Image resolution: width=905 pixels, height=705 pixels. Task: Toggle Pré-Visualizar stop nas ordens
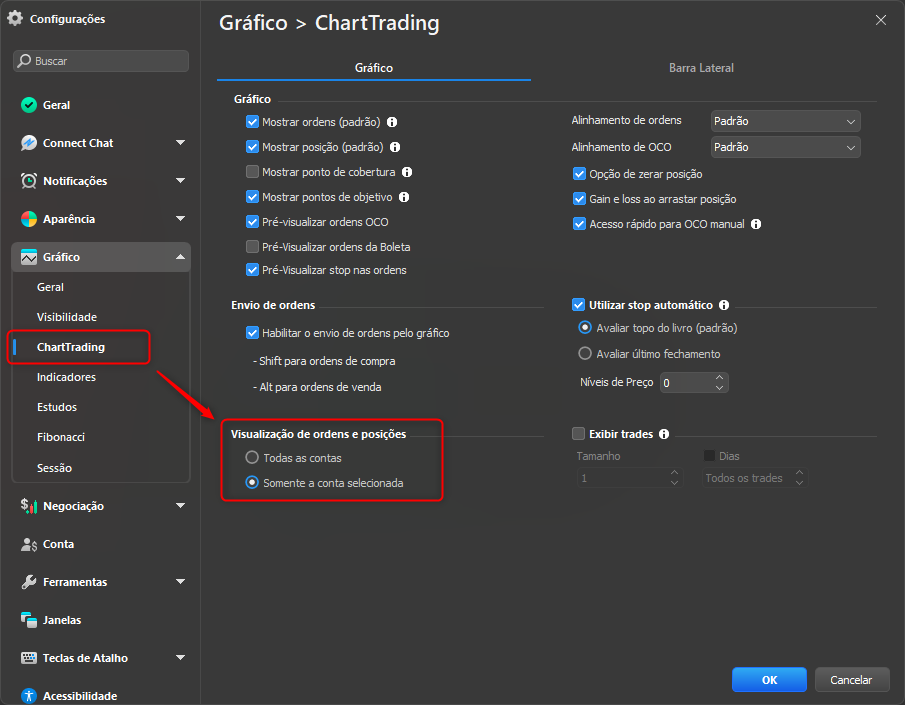point(252,270)
